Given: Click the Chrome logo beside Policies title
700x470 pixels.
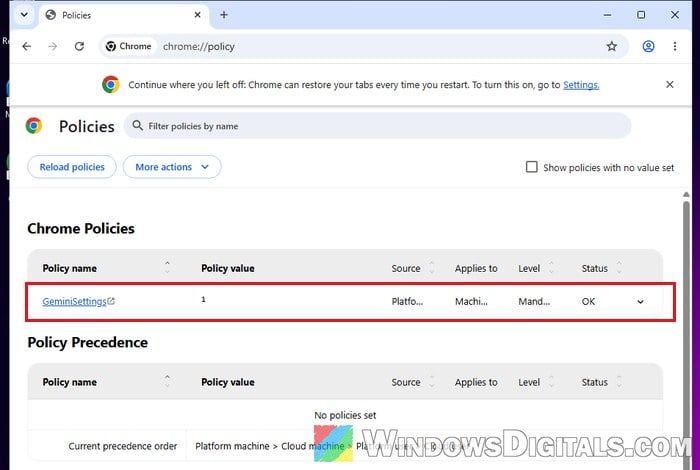Looking at the screenshot, I should [x=34, y=126].
